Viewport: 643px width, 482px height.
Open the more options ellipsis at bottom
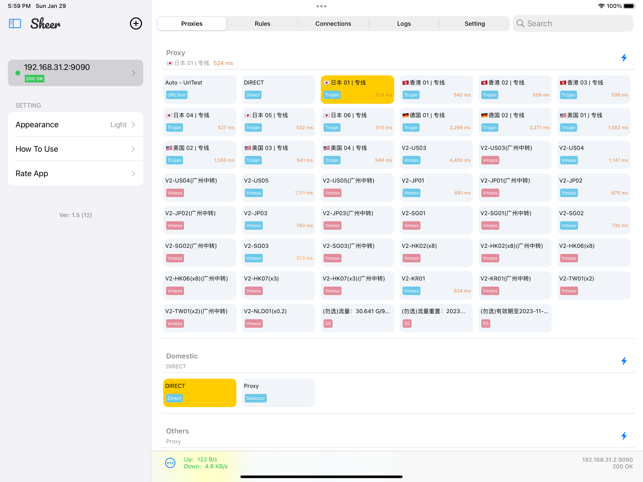point(170,463)
